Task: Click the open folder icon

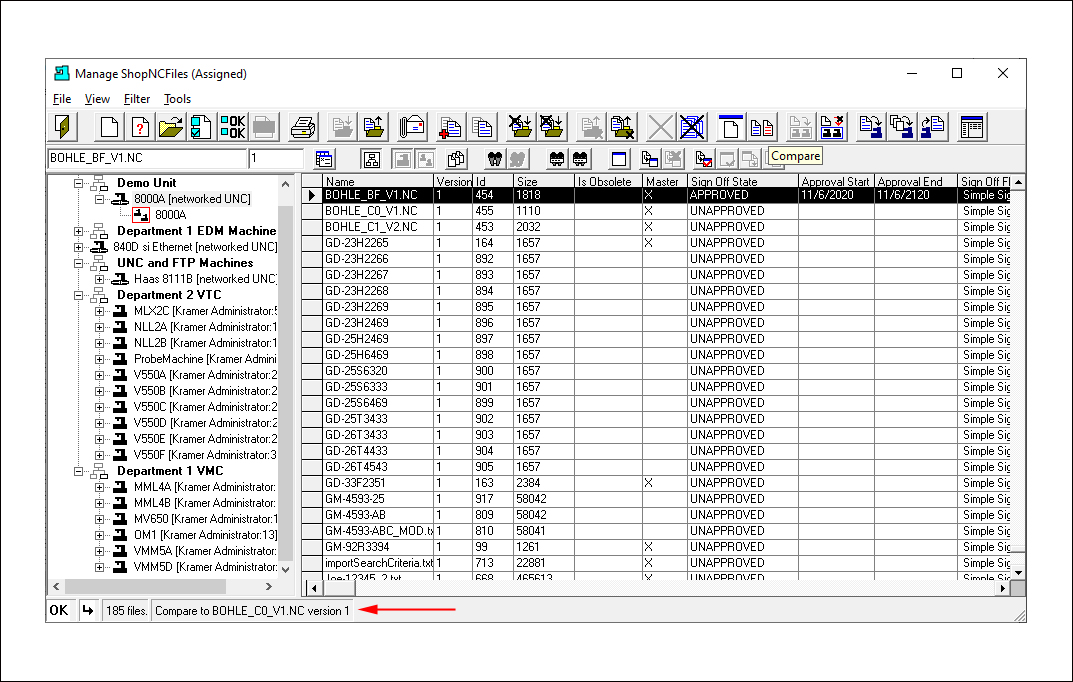Action: 171,127
